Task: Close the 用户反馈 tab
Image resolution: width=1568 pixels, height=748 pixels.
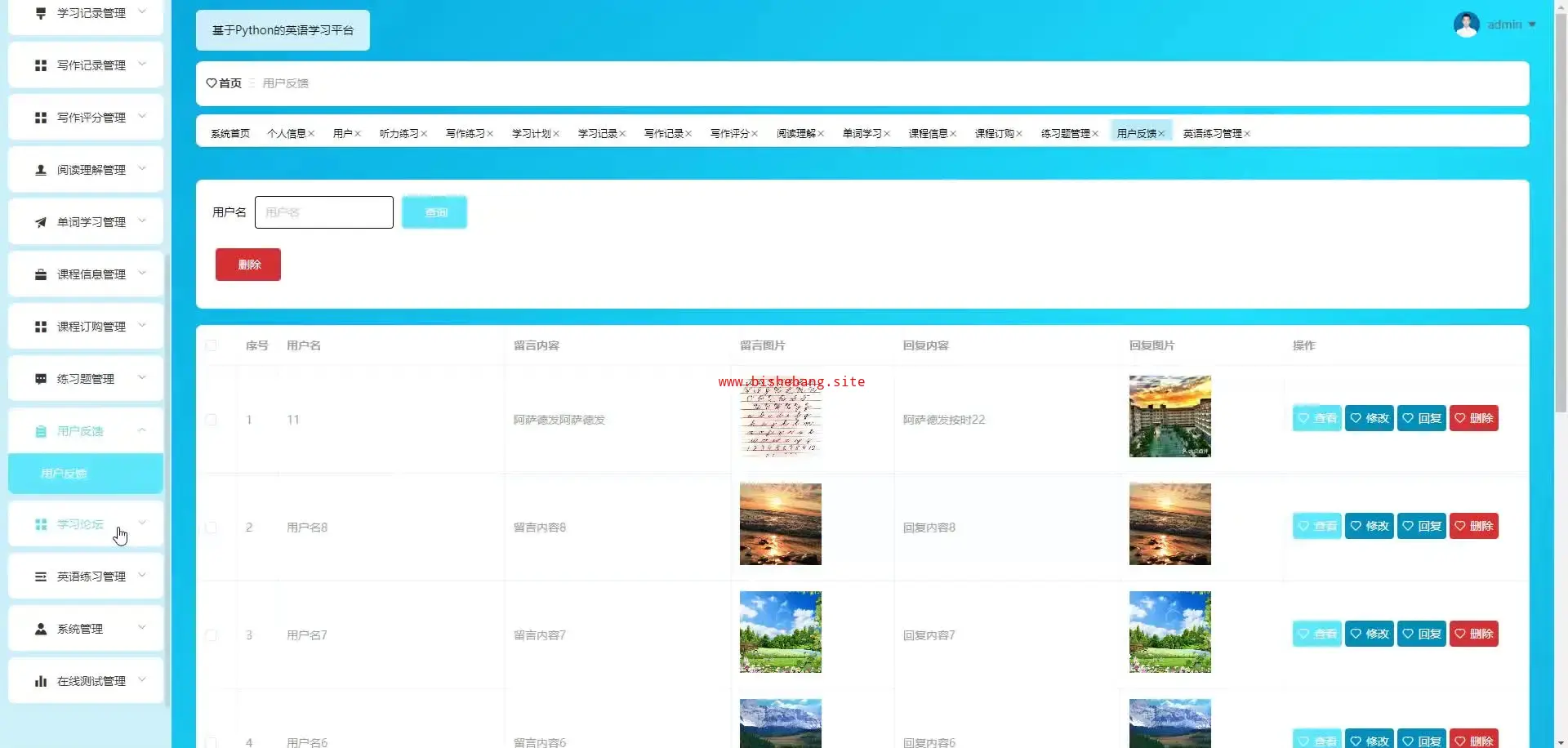Action: point(1161,134)
